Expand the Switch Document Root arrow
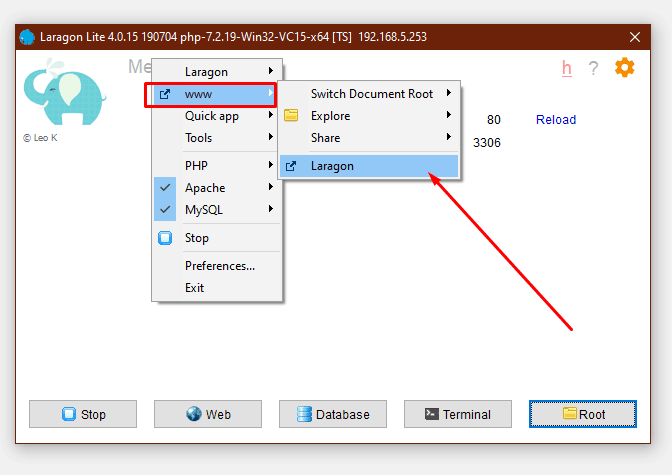 click(449, 92)
